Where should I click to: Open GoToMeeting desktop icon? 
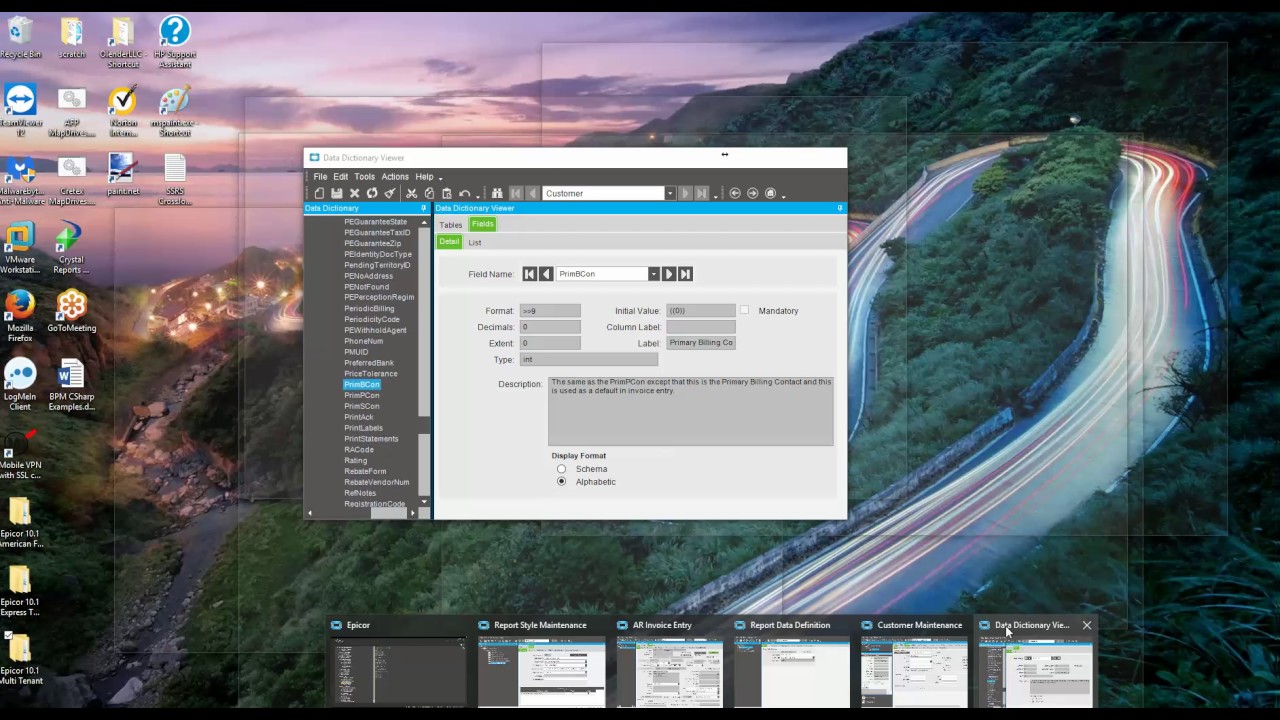tap(71, 312)
